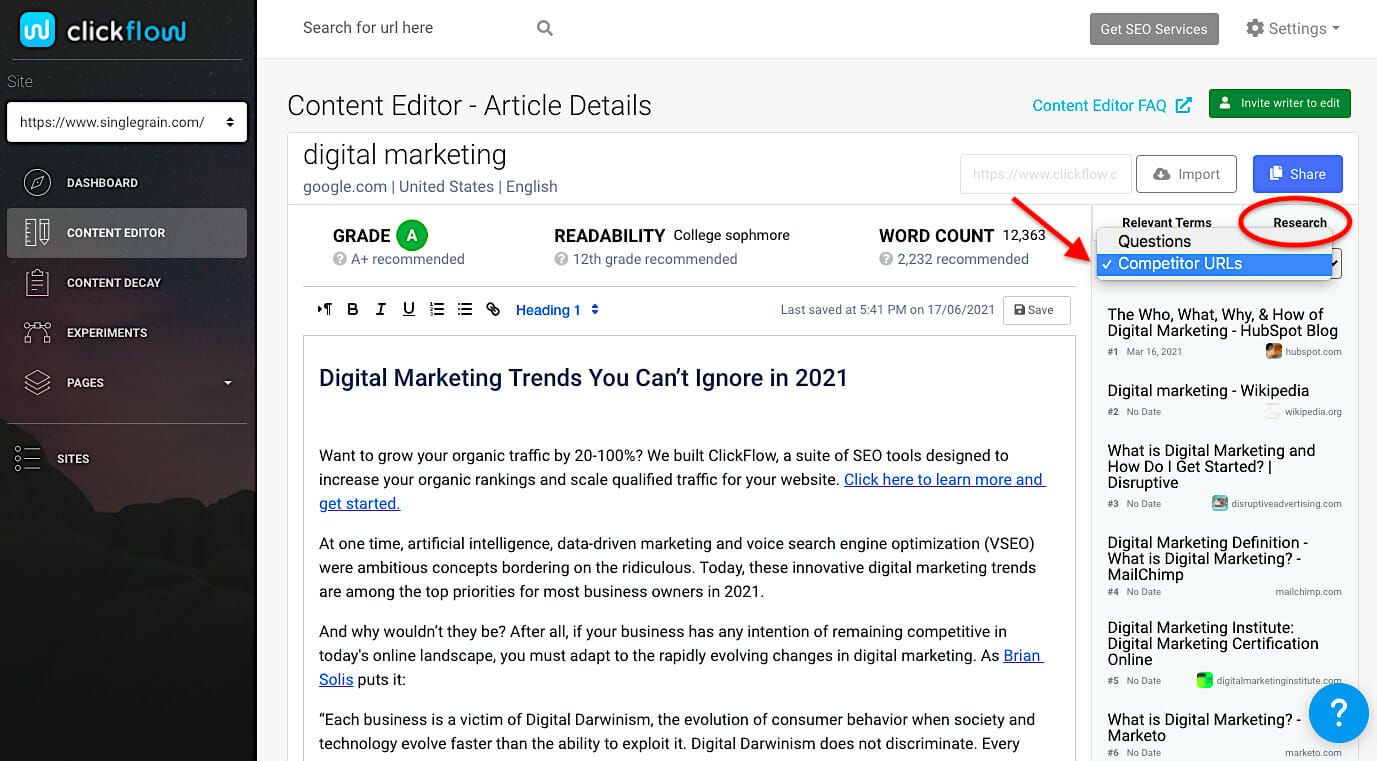1377x761 pixels.
Task: Click the search magnifier icon
Action: pyautogui.click(x=545, y=28)
